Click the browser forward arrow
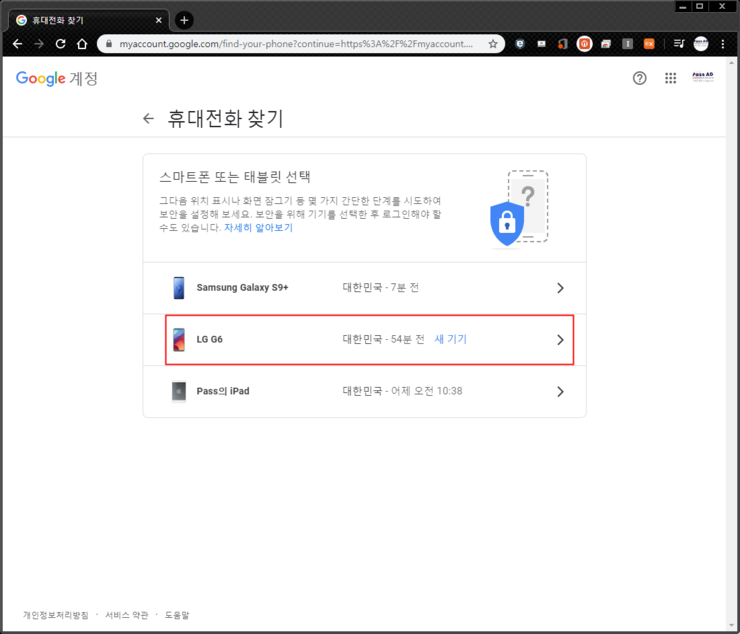Image resolution: width=740 pixels, height=634 pixels. click(x=39, y=44)
